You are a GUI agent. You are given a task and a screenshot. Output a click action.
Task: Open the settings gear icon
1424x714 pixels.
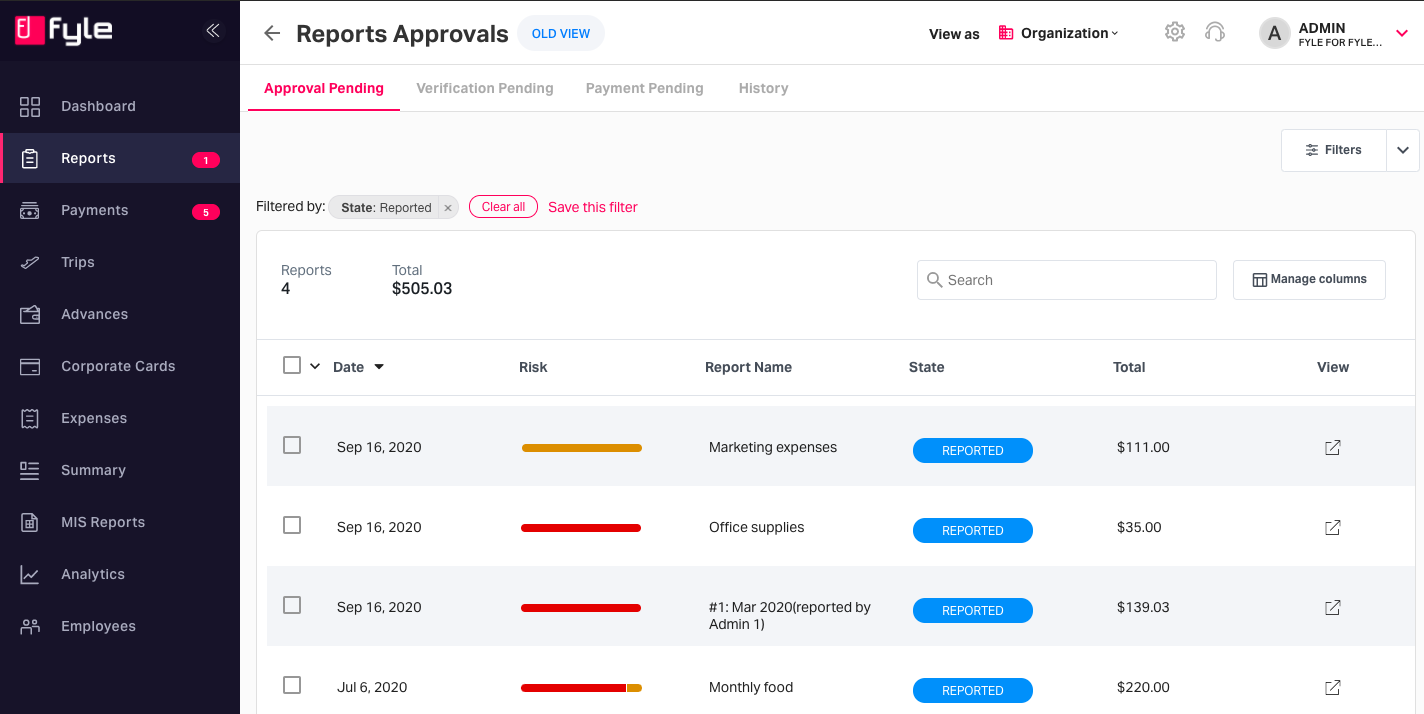[1174, 31]
